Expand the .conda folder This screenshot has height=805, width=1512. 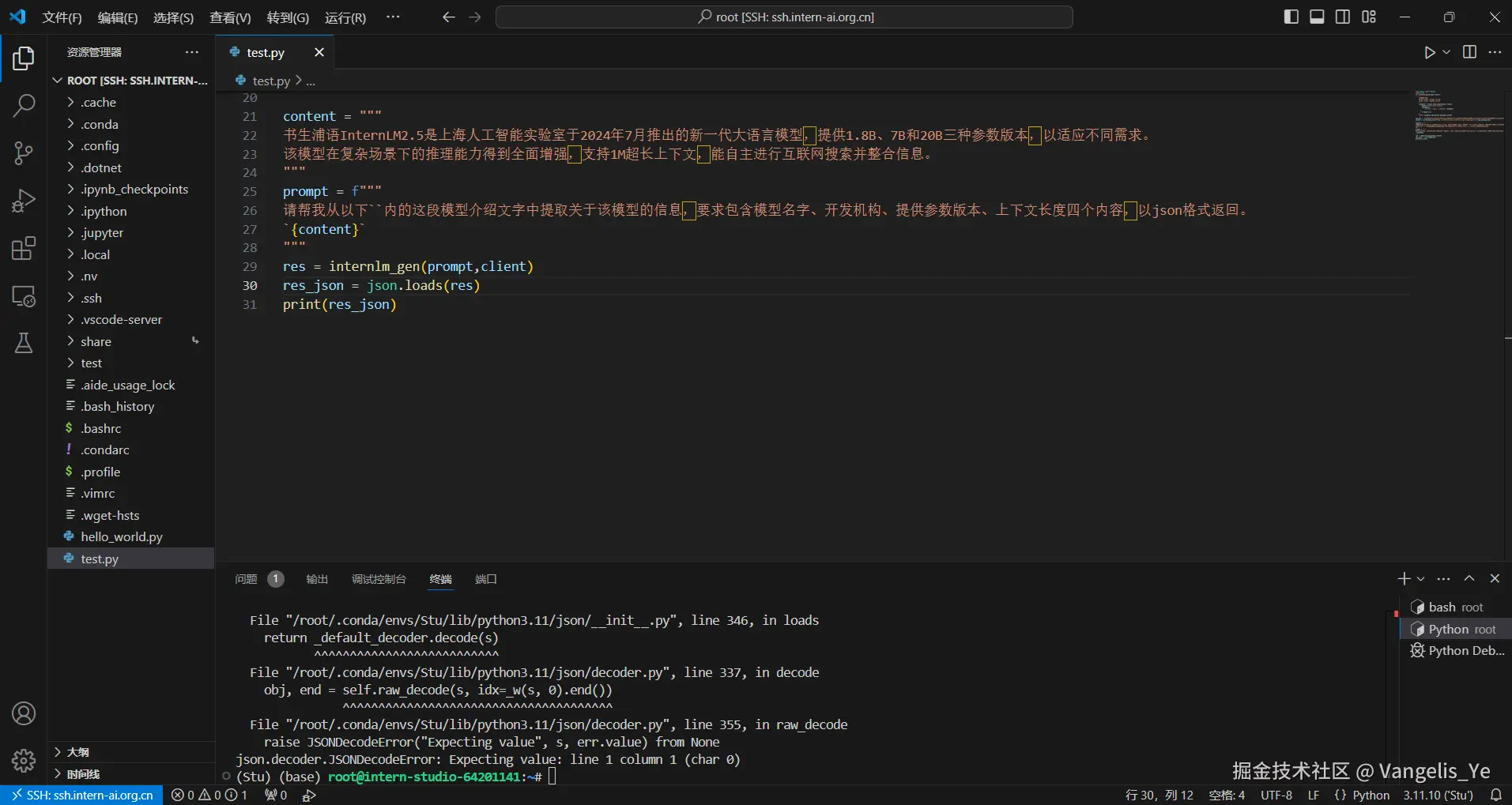[99, 124]
